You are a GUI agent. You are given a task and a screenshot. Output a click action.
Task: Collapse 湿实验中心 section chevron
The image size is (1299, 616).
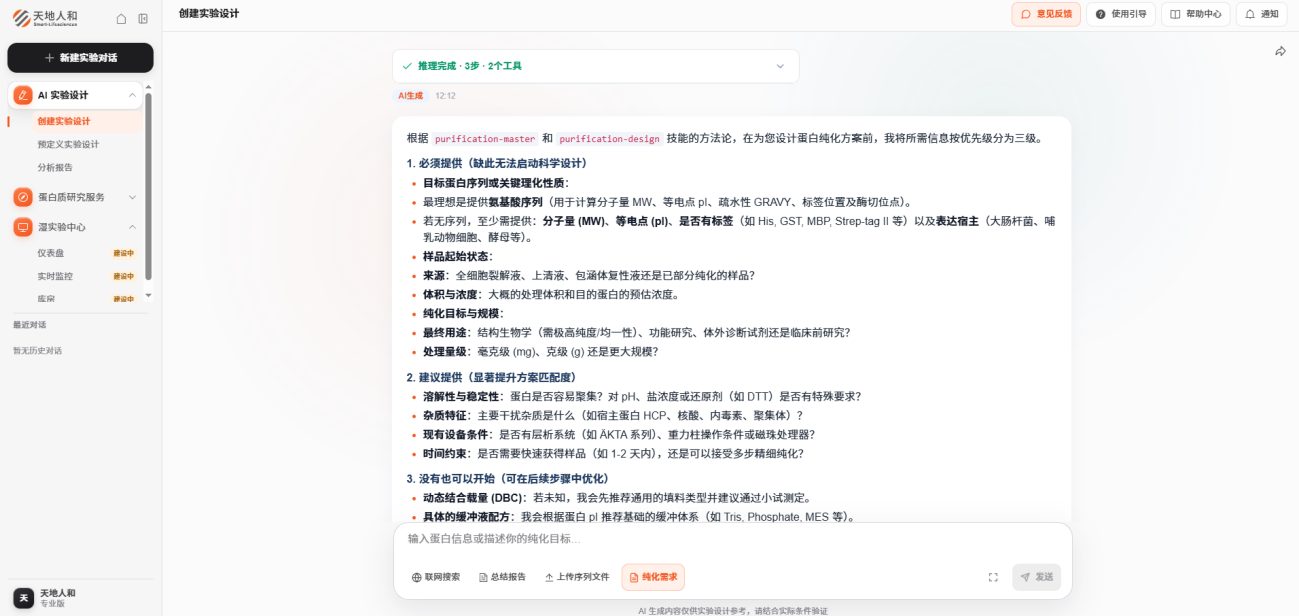(x=132, y=227)
